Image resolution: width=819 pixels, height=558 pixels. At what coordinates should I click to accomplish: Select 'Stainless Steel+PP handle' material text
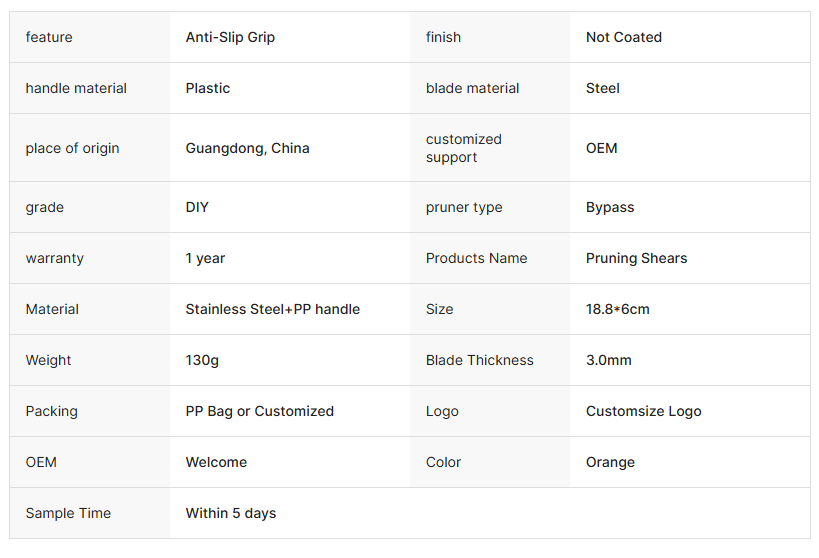(x=272, y=309)
